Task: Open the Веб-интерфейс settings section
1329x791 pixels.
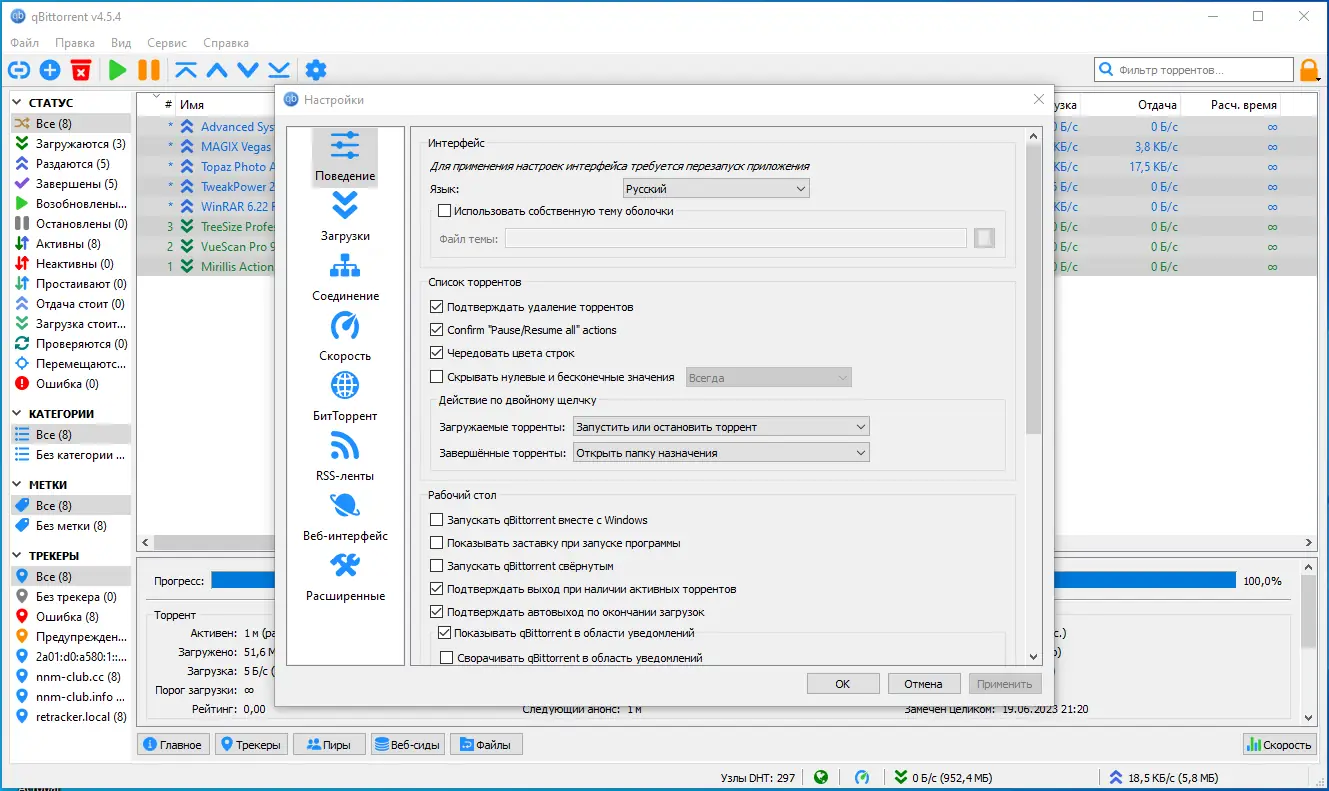Action: (345, 517)
